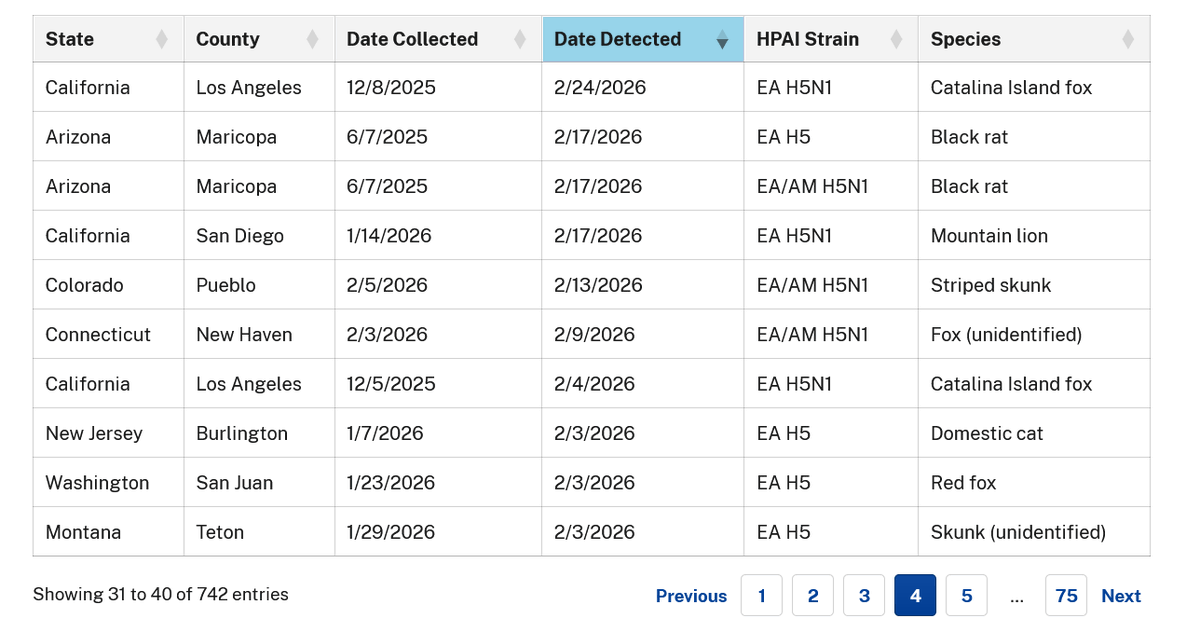The height and width of the screenshot is (632, 1200).
Task: Click the Connecticut state cell
Action: [x=108, y=334]
